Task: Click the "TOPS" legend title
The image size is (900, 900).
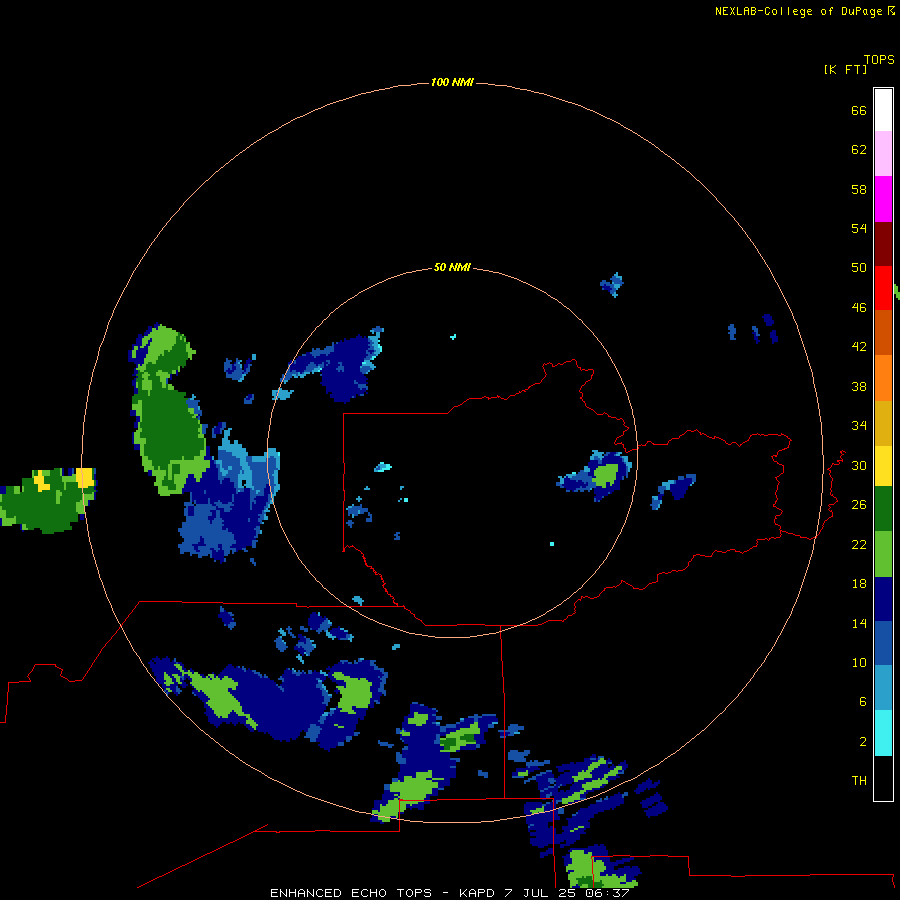Action: coord(879,59)
